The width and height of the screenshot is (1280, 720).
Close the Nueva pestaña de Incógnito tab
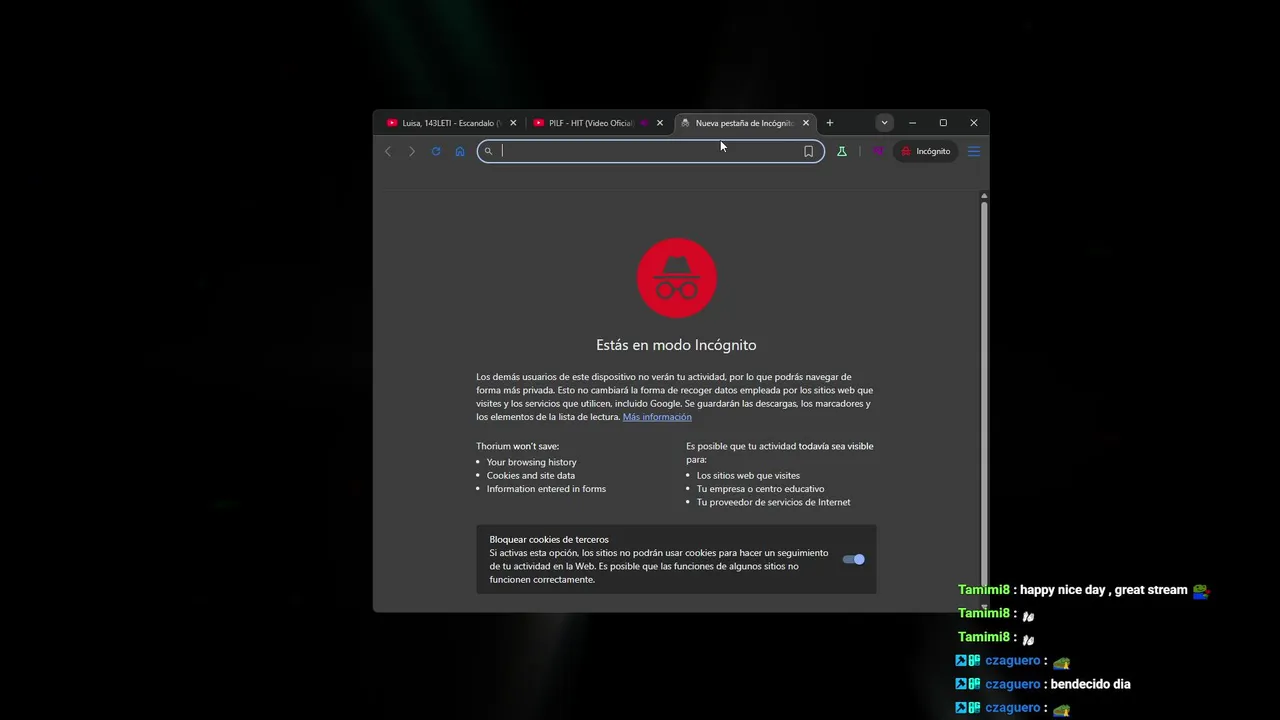click(806, 123)
